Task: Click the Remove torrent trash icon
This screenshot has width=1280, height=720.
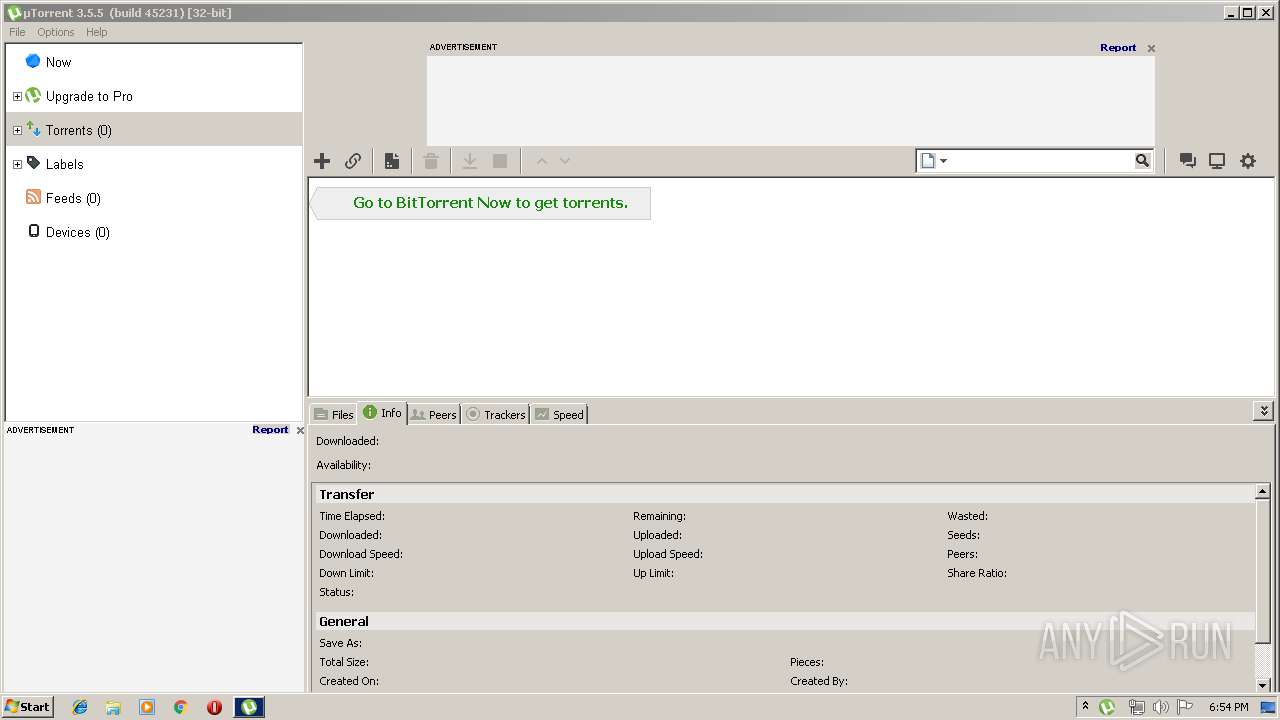Action: (x=431, y=161)
